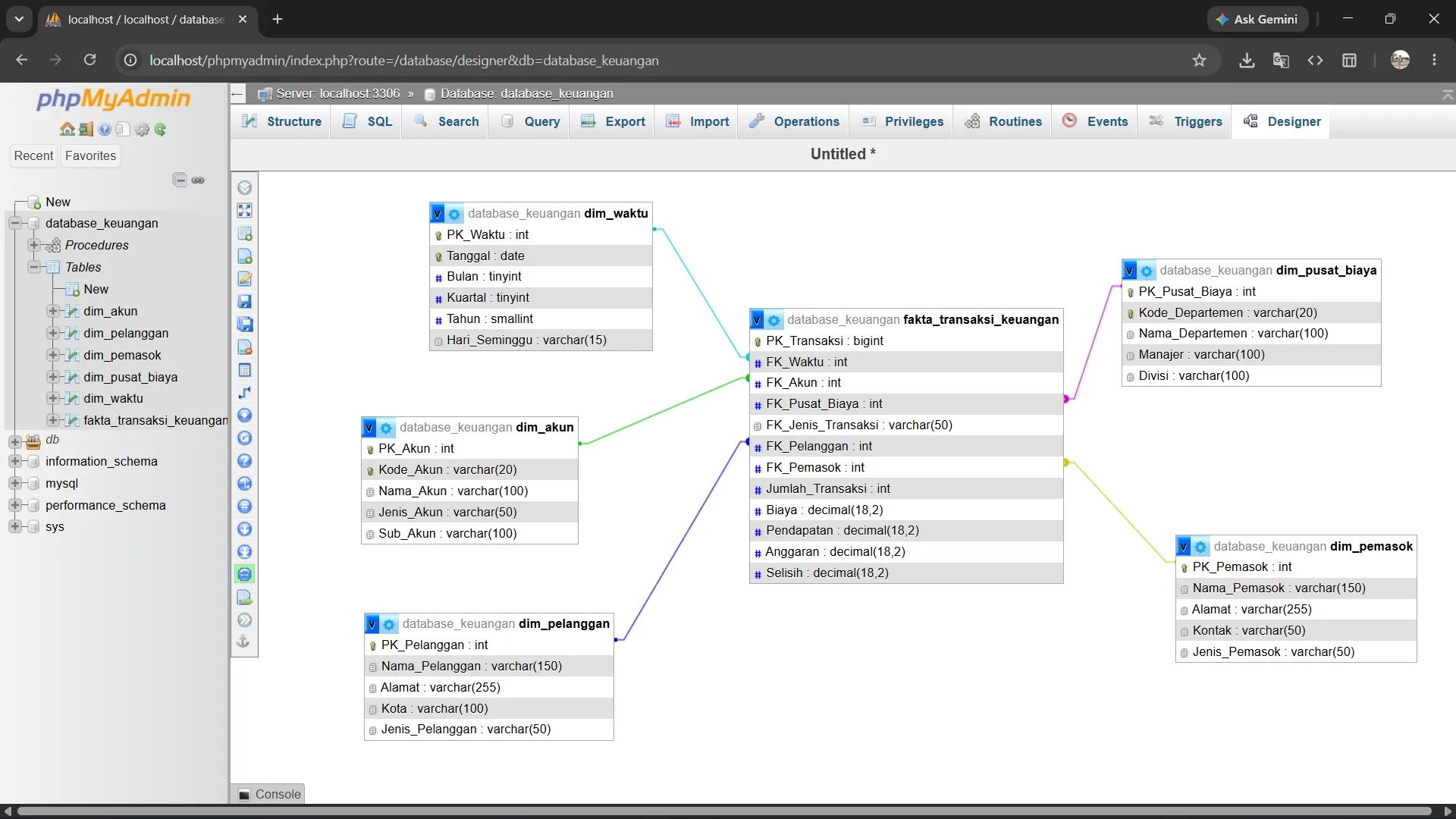Toggle the fakta_transaksi_keuangan V checkbox
This screenshot has height=819, width=1456.
tap(757, 320)
